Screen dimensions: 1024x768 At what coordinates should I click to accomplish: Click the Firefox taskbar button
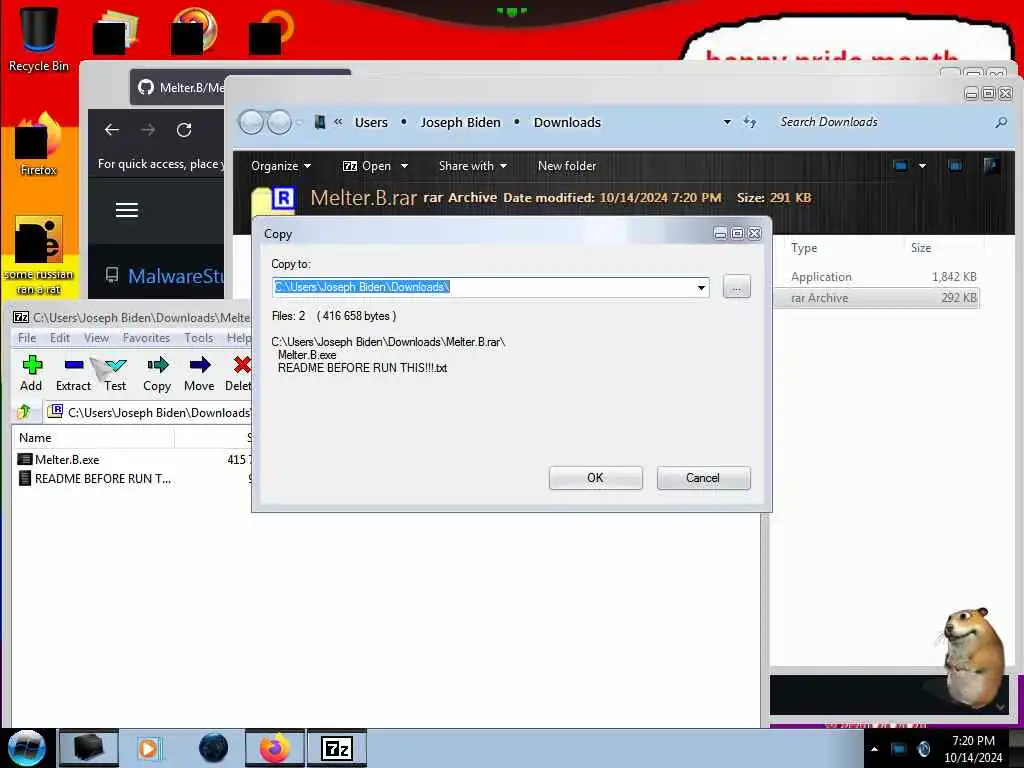coord(275,748)
